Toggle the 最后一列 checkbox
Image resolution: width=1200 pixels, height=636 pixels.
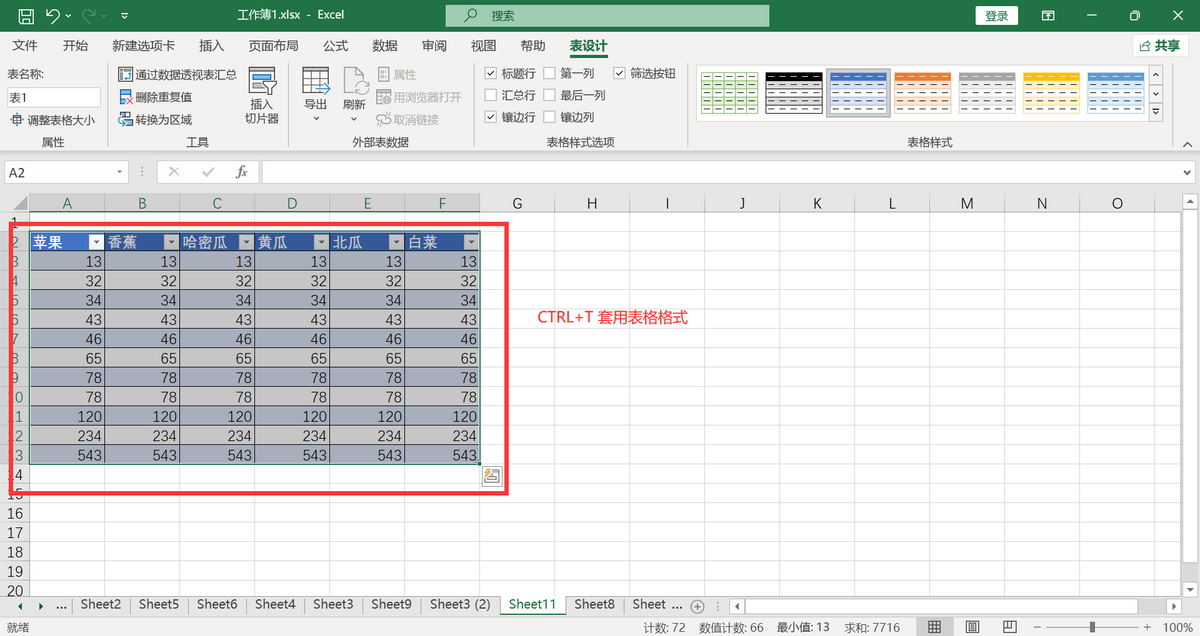550,95
